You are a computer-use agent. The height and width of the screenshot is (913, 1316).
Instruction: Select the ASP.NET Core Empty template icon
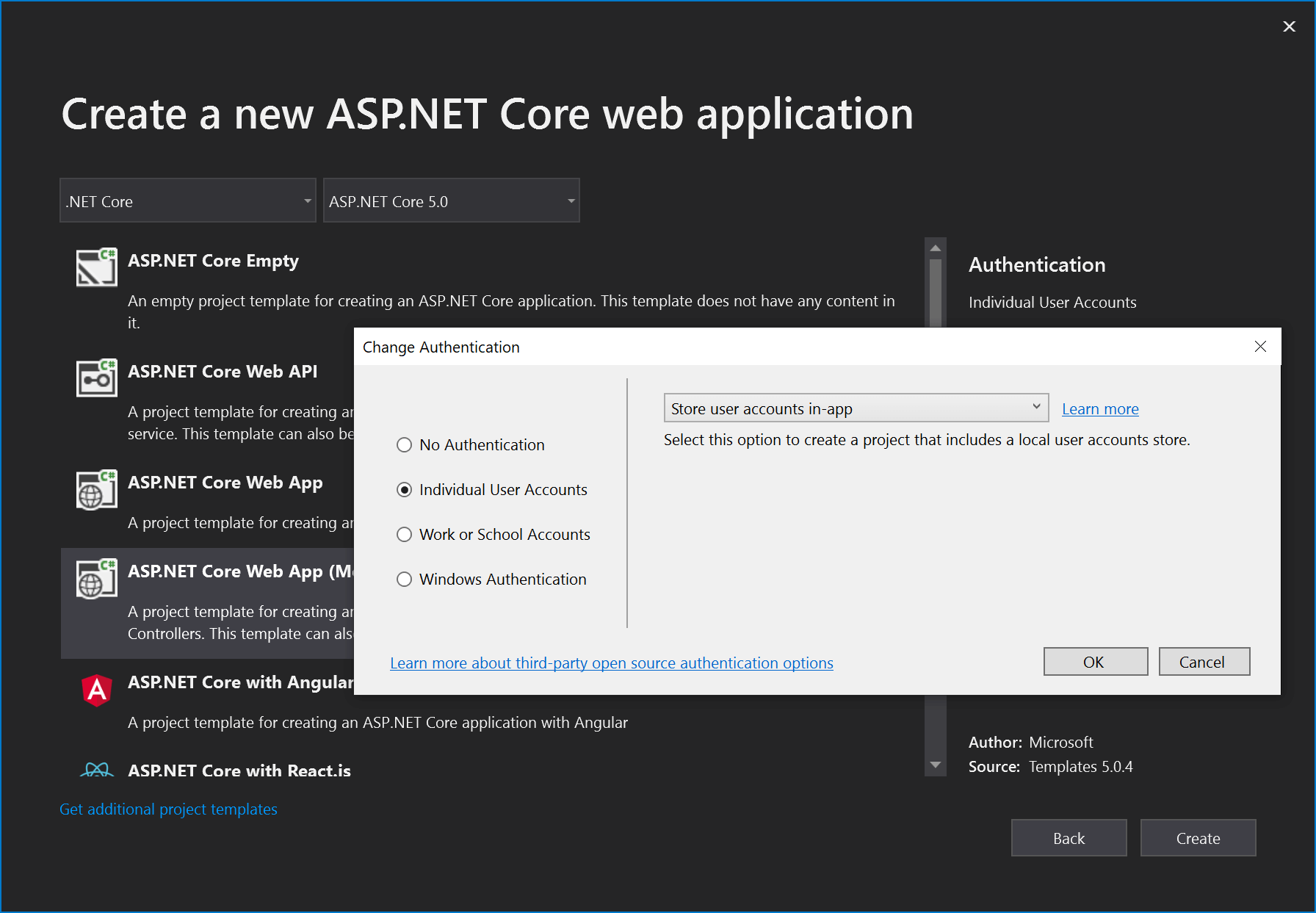coord(96,267)
